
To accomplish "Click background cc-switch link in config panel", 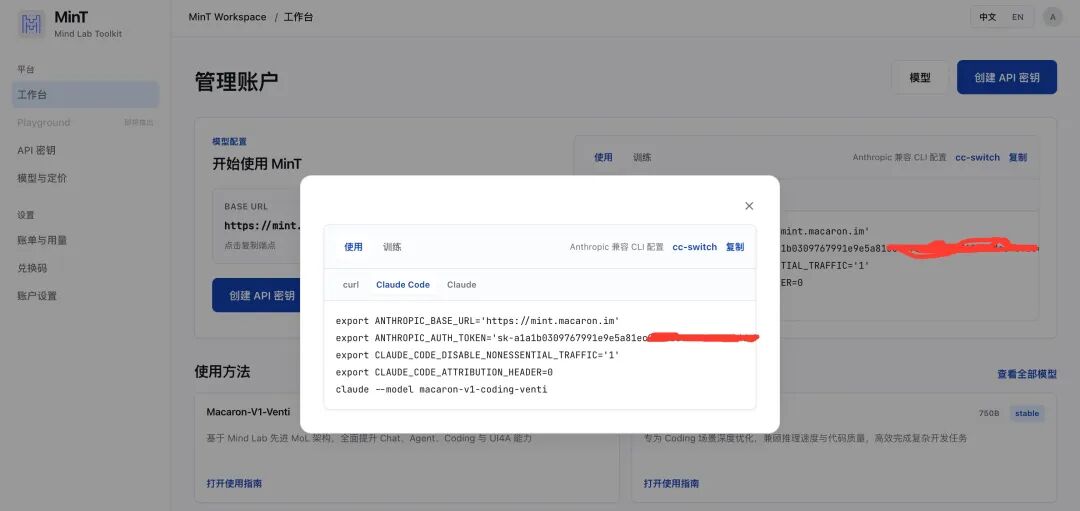I will tap(977, 157).
